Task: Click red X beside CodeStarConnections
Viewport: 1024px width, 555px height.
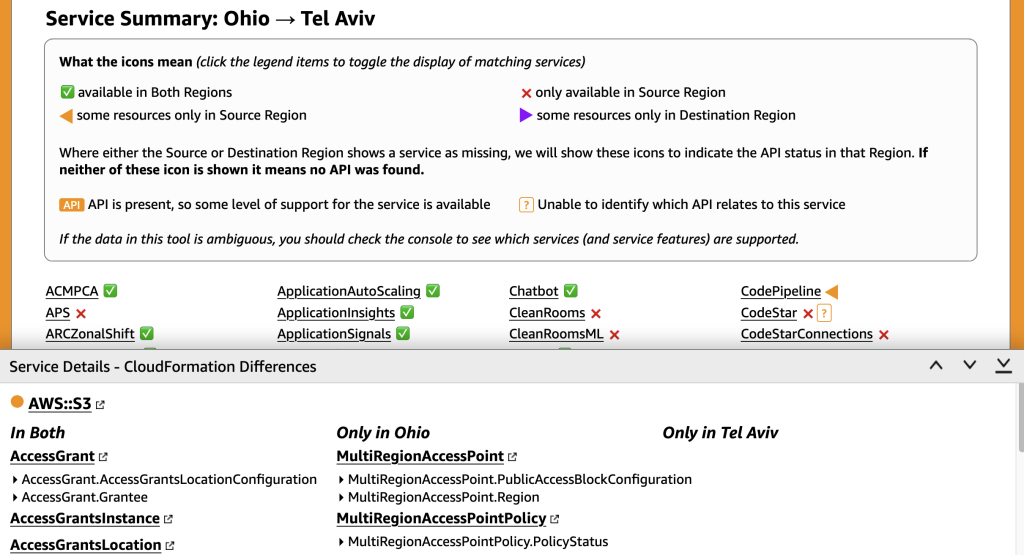Action: (x=884, y=335)
